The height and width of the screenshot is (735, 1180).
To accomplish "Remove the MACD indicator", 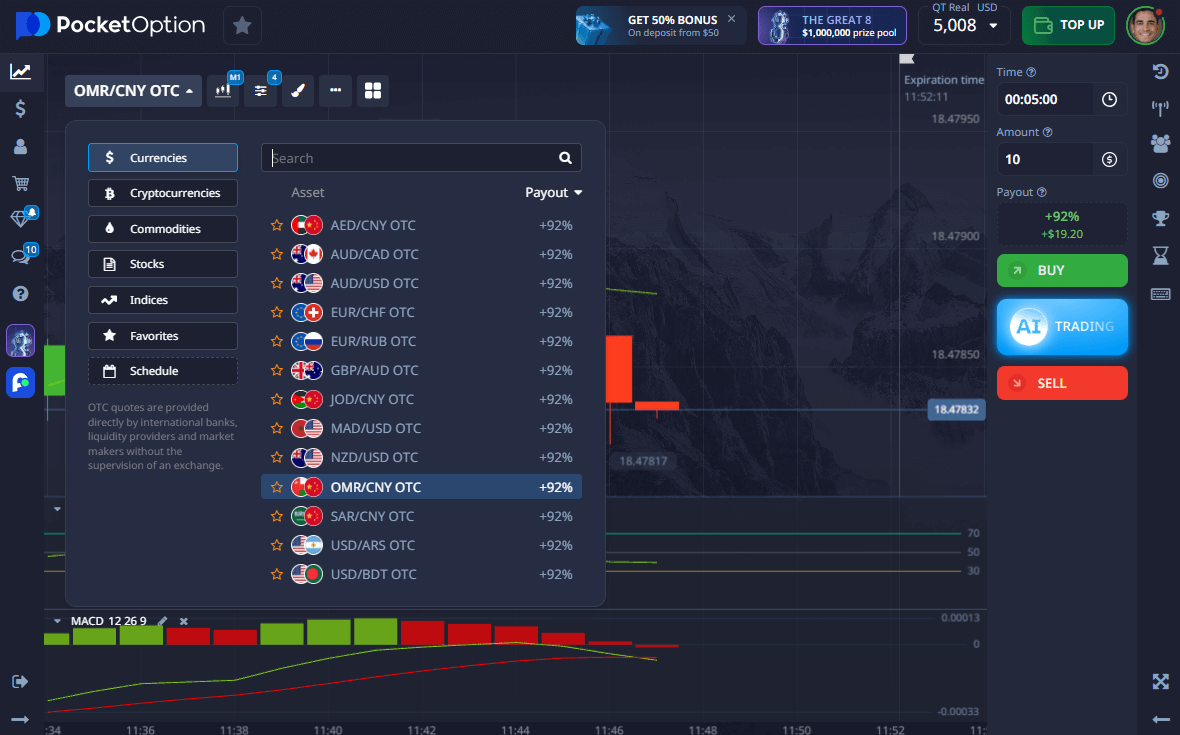I will tap(183, 621).
